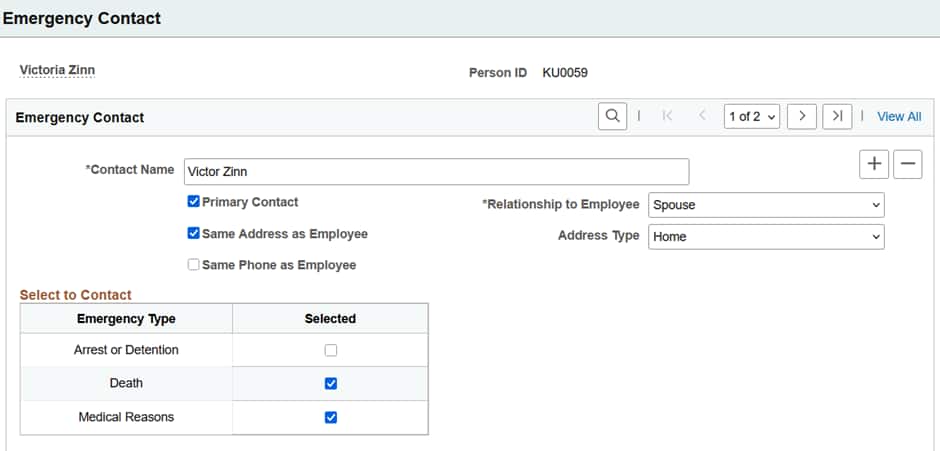Open the Address Type dropdown

766,237
